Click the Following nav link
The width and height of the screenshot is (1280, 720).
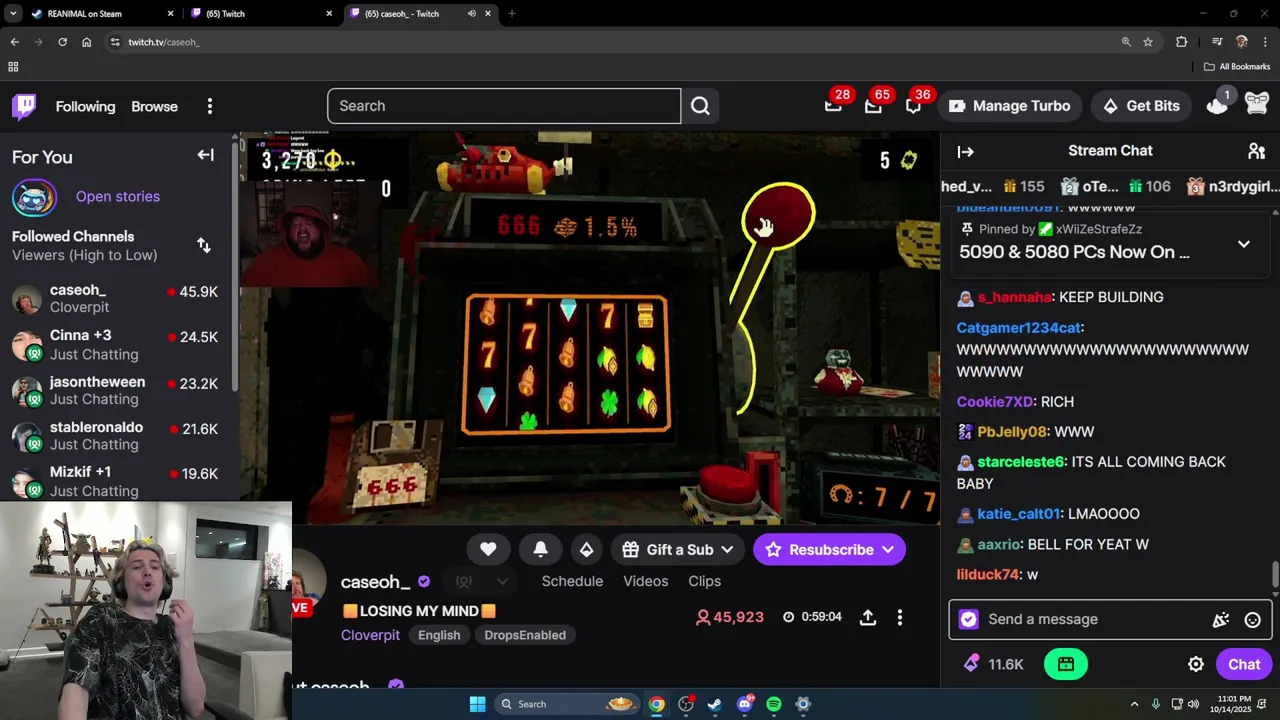85,106
